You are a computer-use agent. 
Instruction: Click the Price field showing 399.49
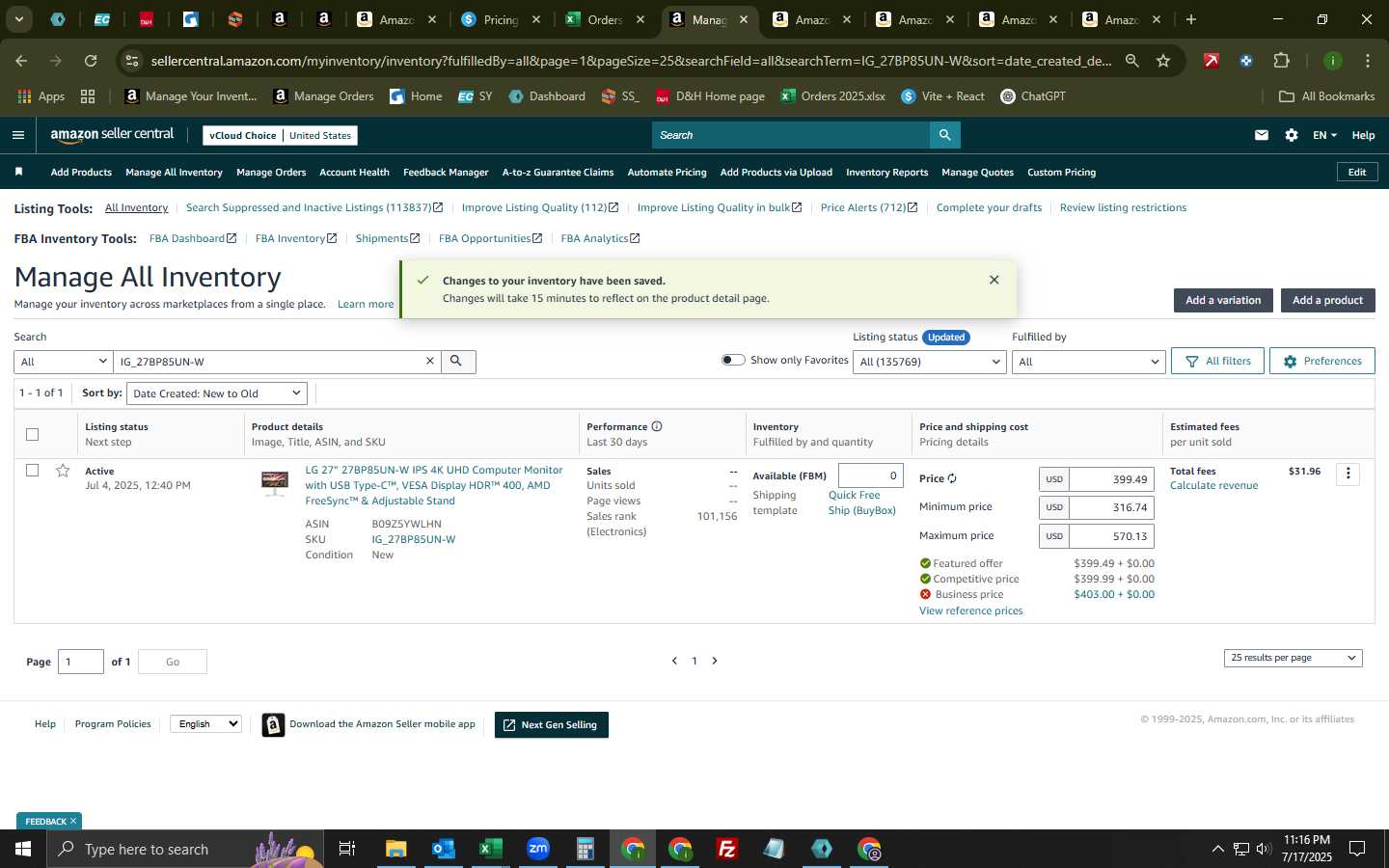pos(1111,479)
